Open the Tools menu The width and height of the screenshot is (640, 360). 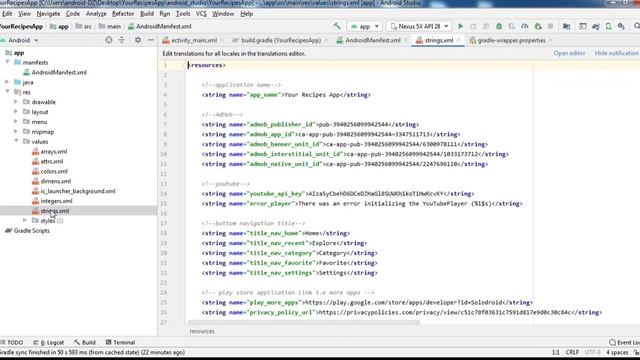click(x=183, y=13)
